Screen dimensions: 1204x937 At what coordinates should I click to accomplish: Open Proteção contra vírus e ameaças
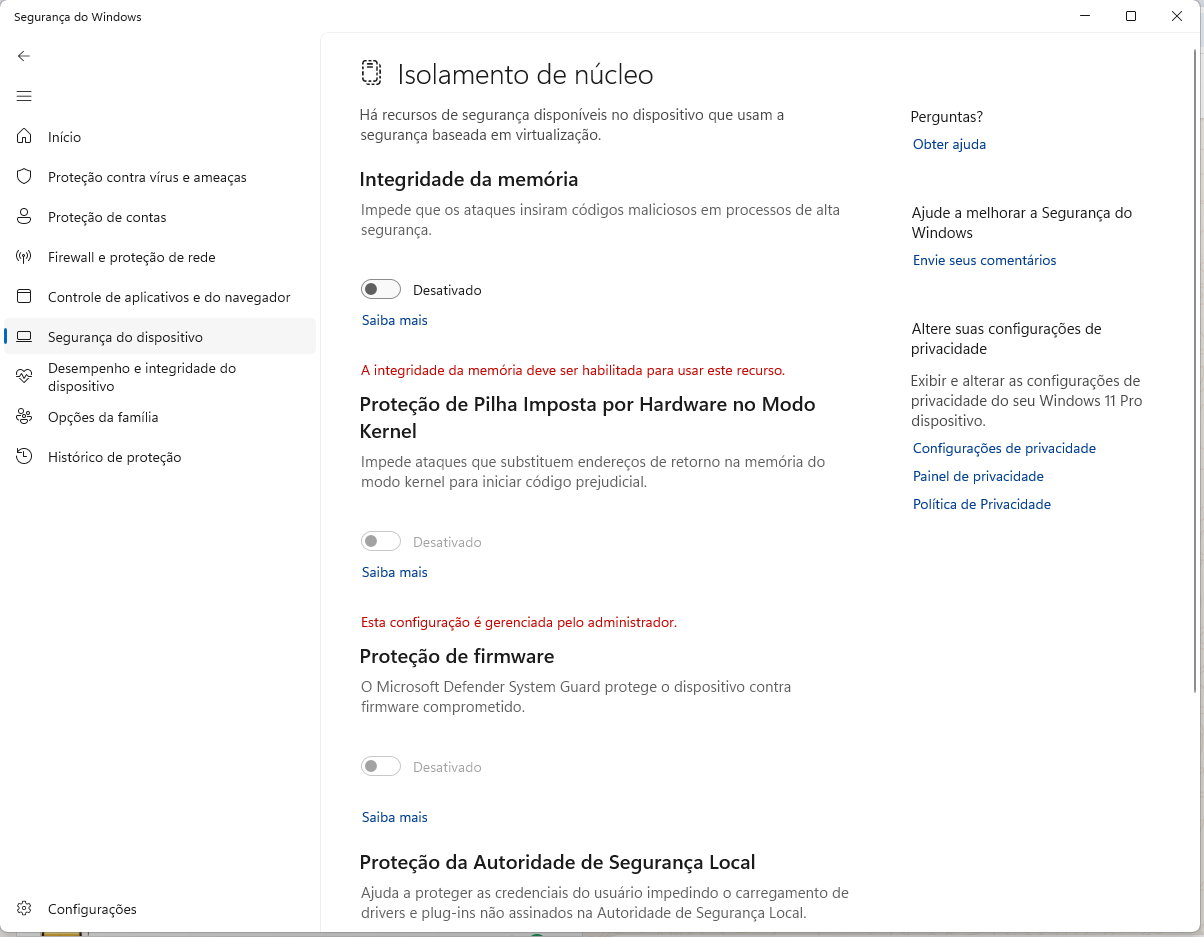160,177
